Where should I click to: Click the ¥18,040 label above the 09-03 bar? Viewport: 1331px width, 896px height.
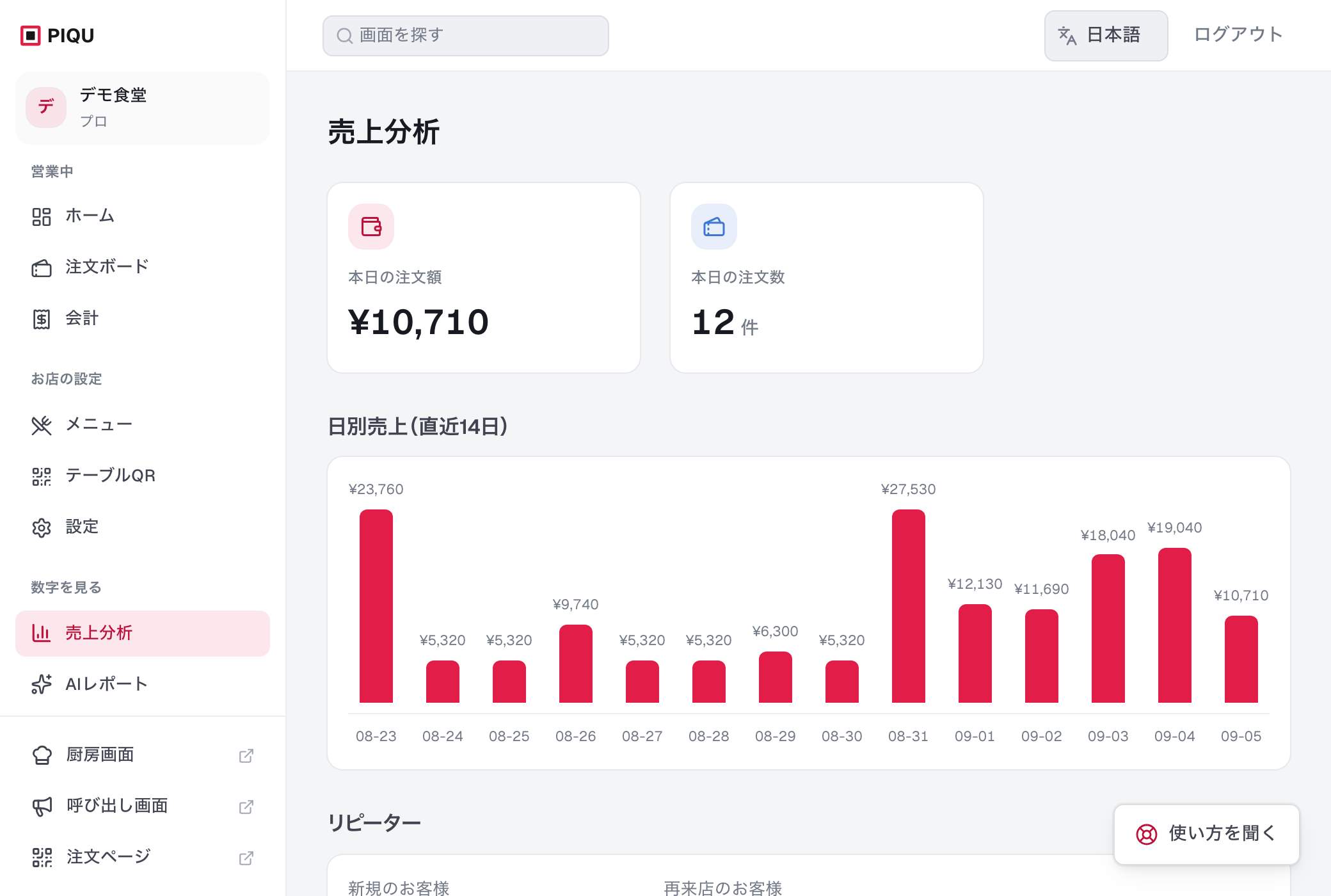coord(1108,536)
